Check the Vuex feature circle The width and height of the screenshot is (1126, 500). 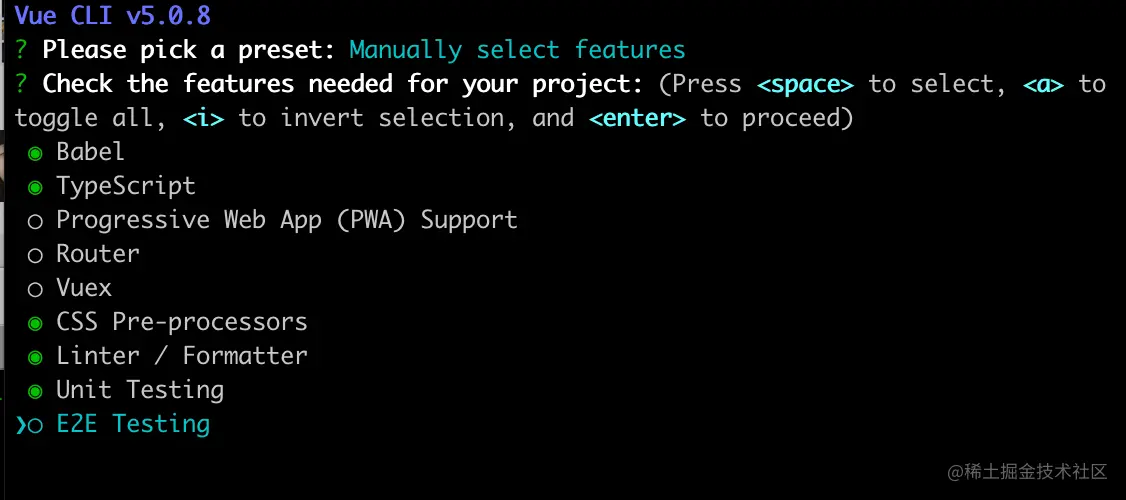[x=36, y=289]
